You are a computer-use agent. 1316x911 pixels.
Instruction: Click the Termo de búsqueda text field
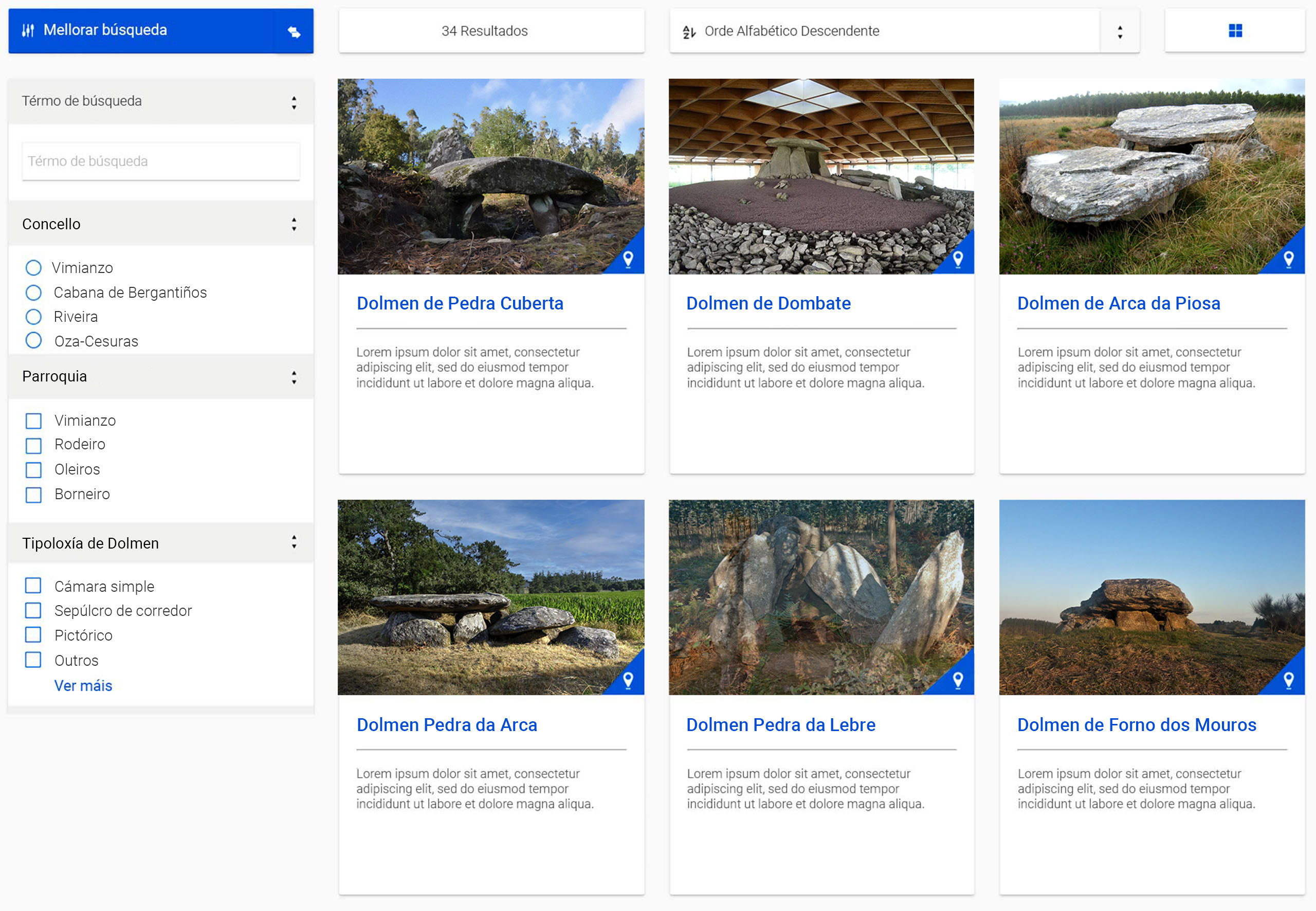[161, 161]
